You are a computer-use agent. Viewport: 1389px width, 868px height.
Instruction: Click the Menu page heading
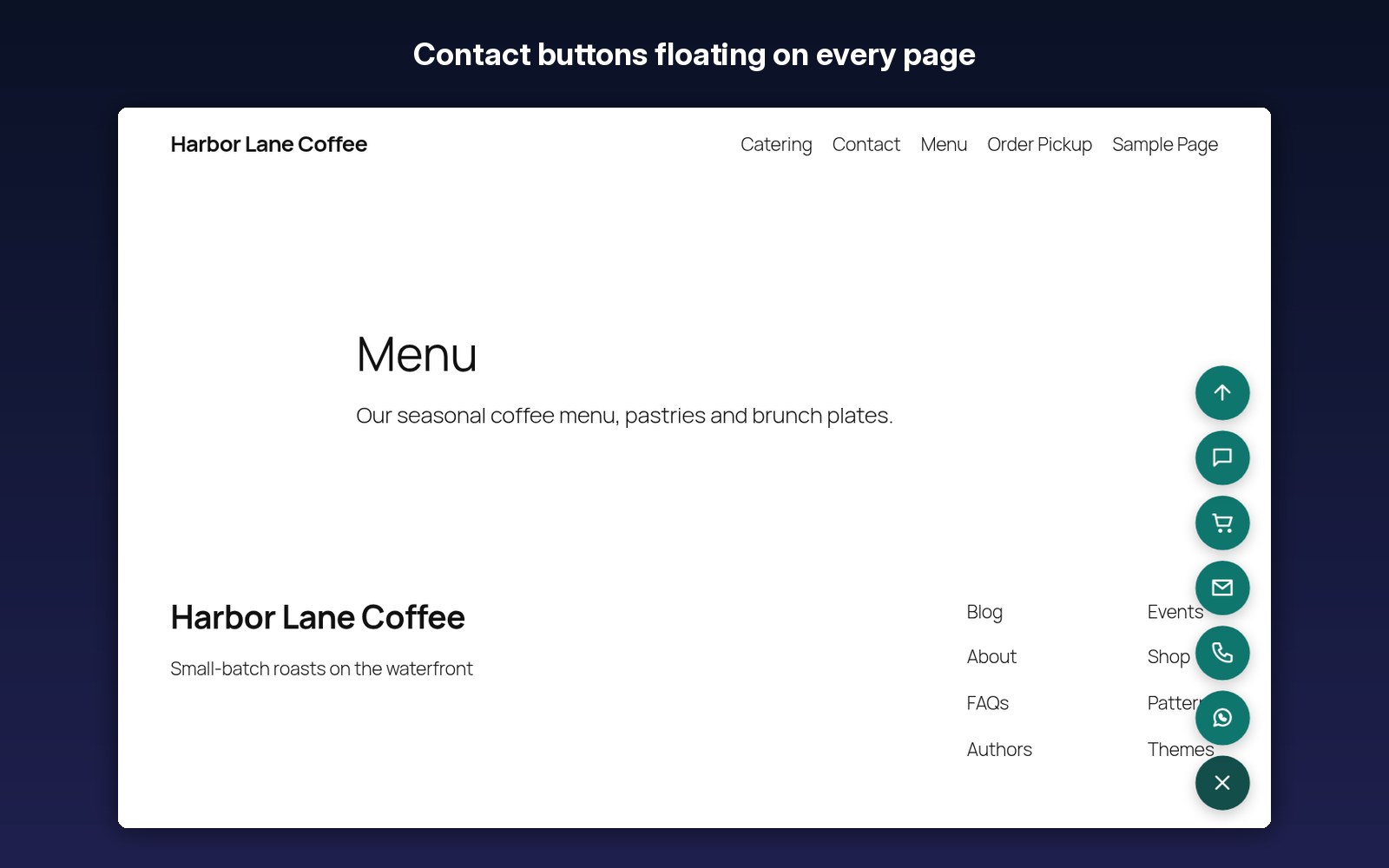pos(417,355)
